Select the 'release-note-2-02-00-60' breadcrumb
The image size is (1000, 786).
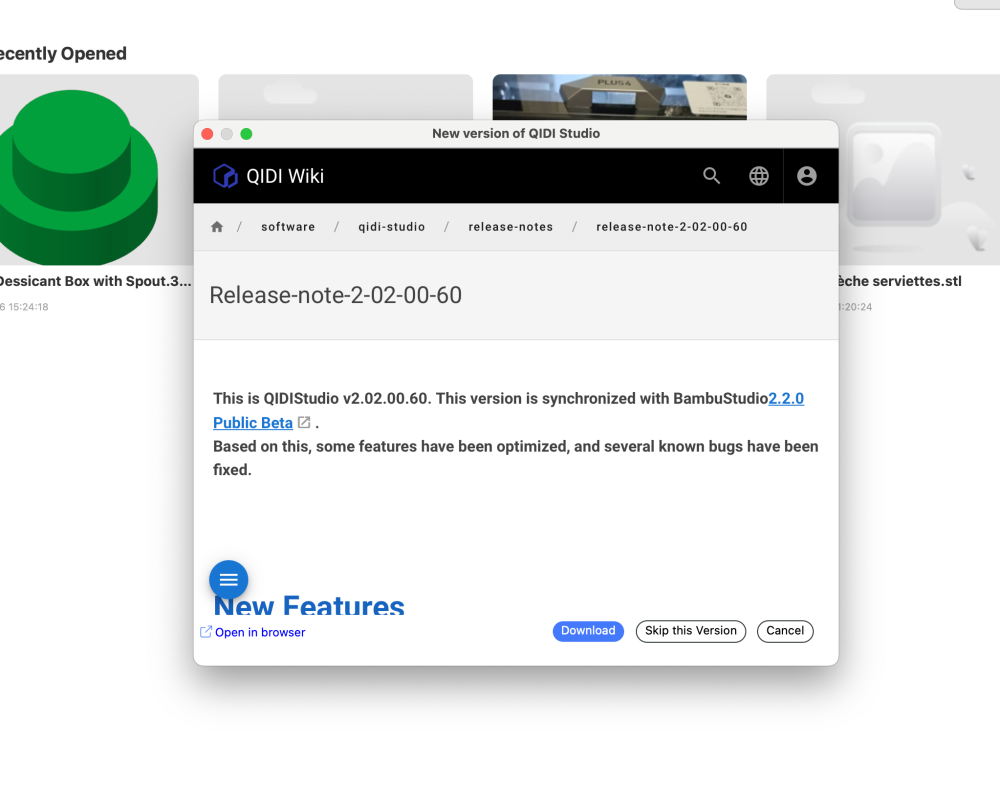pos(672,226)
